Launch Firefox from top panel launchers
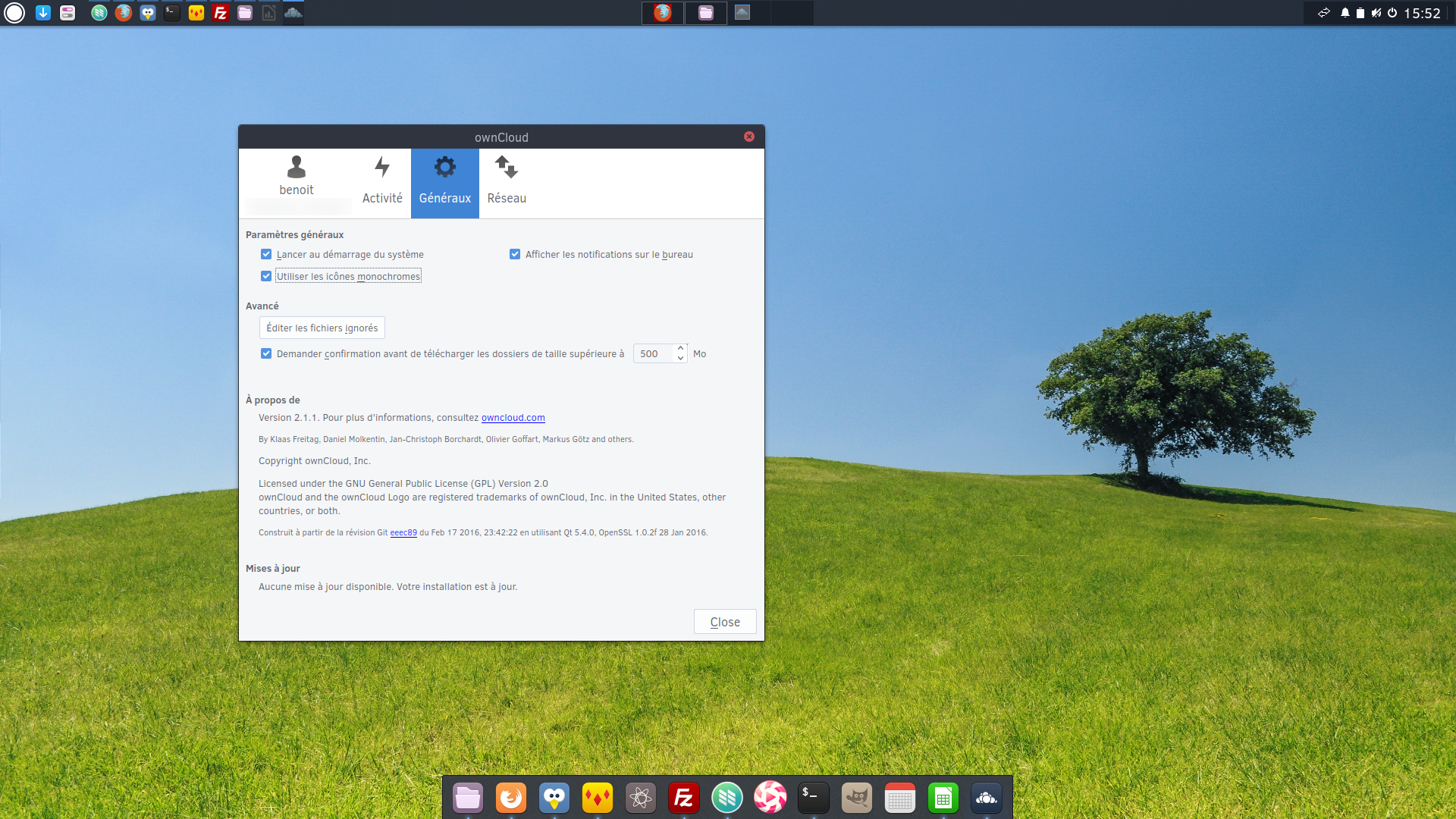This screenshot has height=819, width=1456. point(124,13)
